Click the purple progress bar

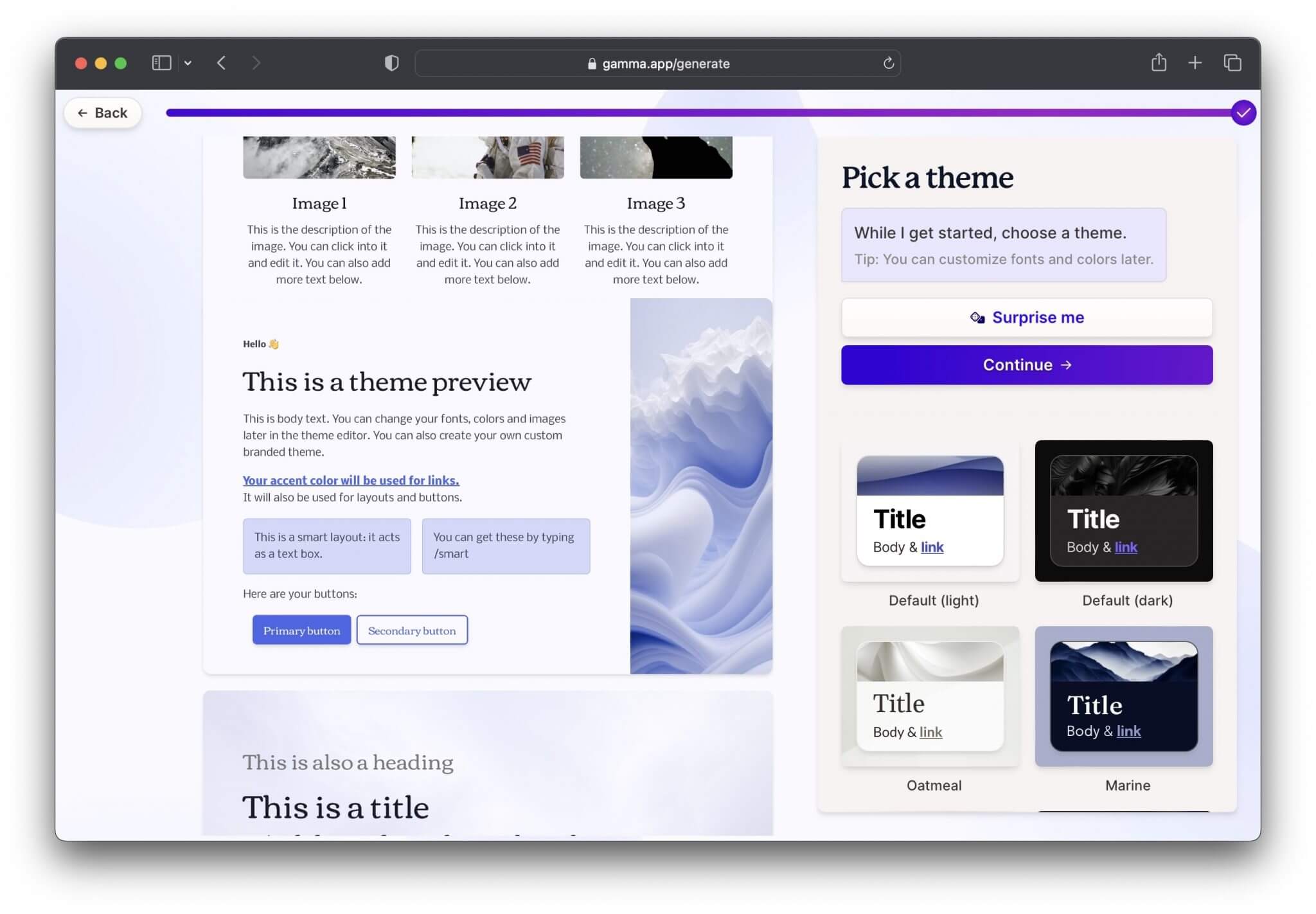point(643,112)
